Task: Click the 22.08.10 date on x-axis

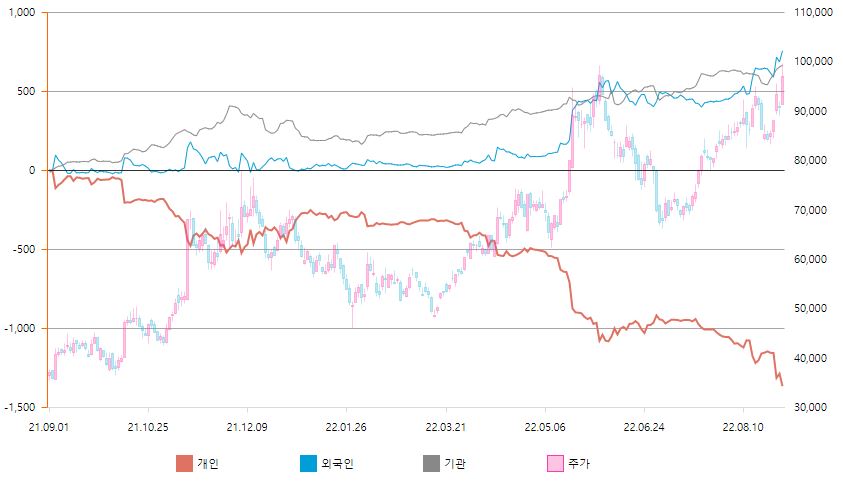Action: point(742,426)
